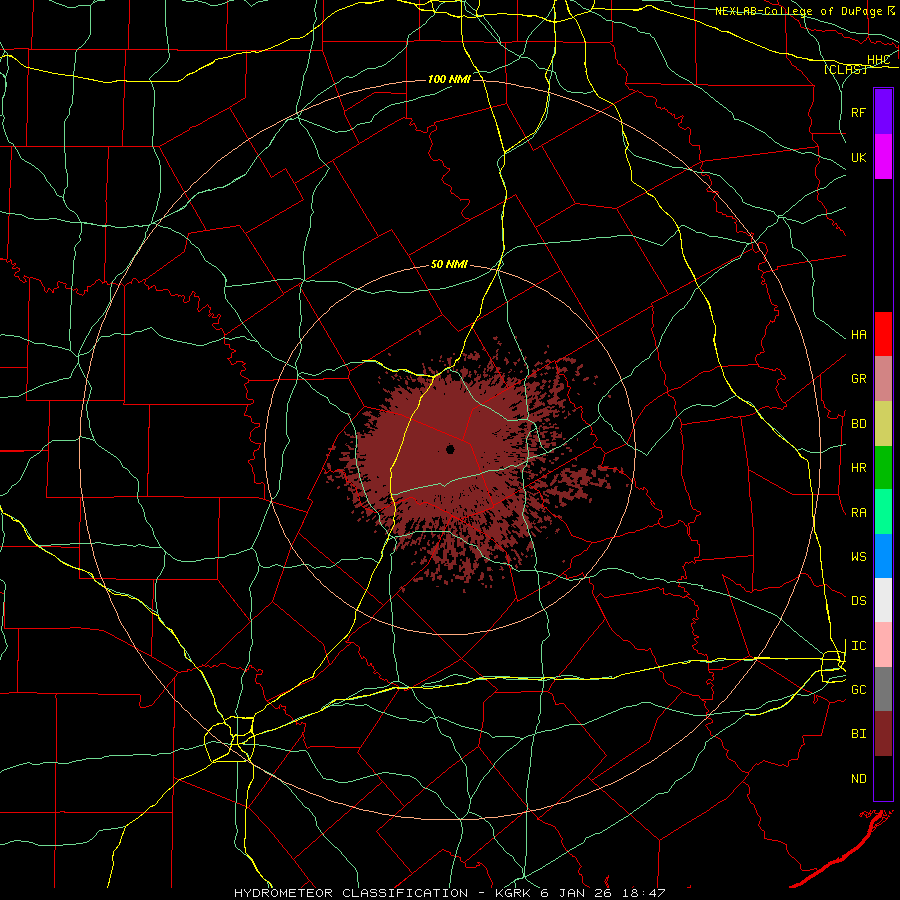Viewport: 900px width, 900px height.
Task: Click the UK legend label
Action: [858, 157]
